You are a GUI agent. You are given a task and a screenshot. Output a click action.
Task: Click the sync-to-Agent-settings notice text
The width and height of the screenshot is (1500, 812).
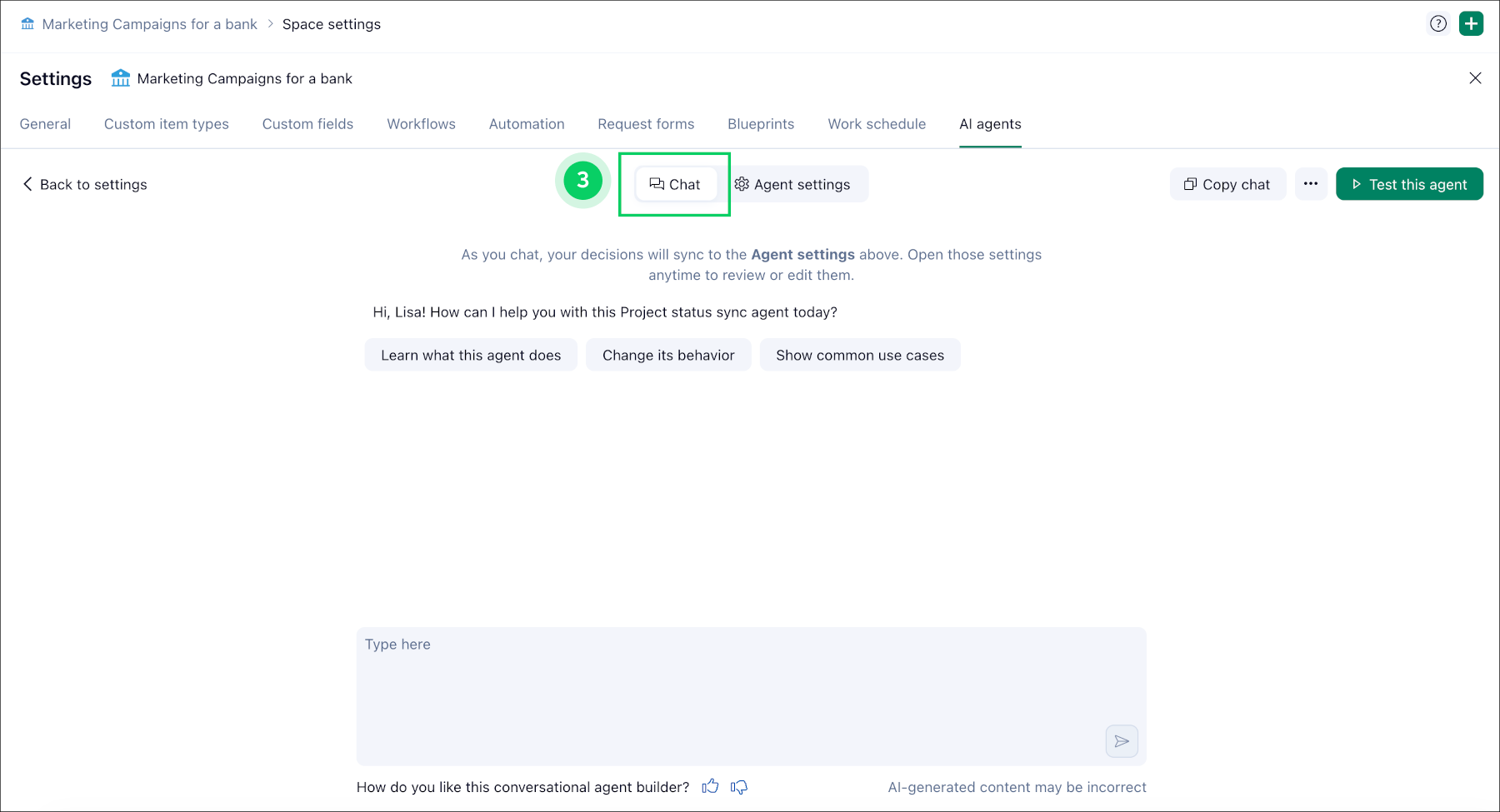[752, 265]
